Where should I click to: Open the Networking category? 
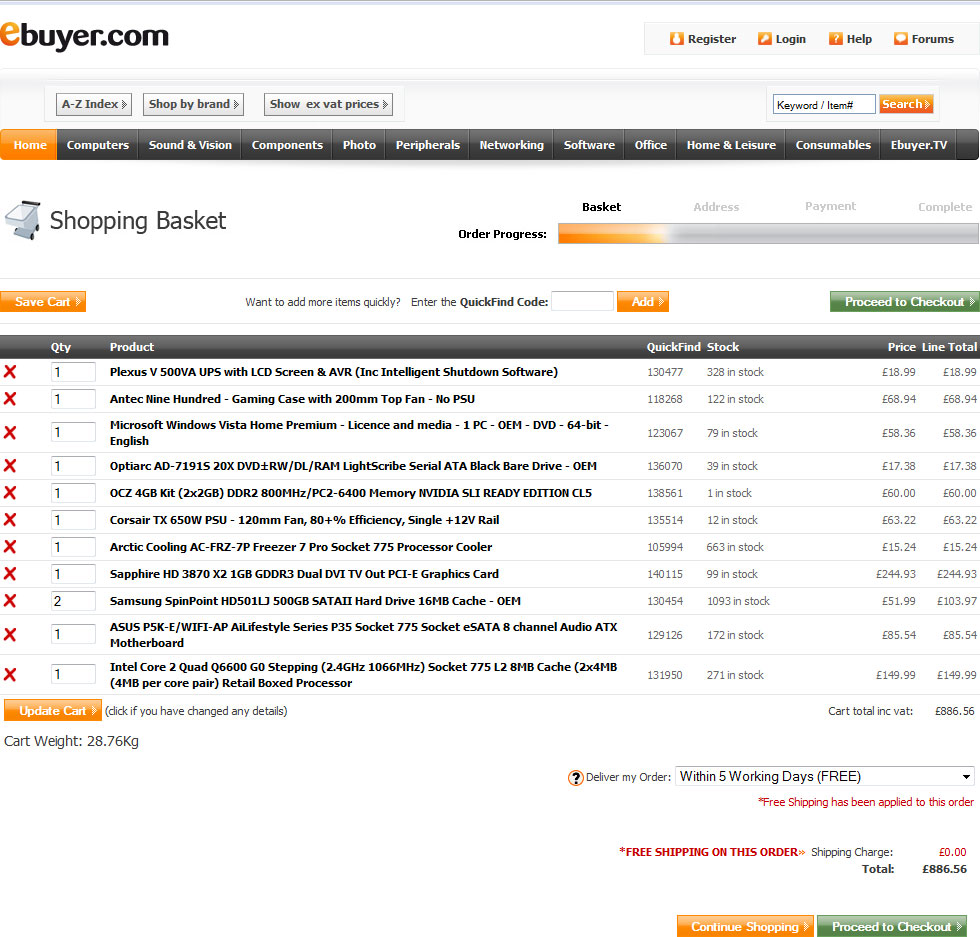pos(511,145)
